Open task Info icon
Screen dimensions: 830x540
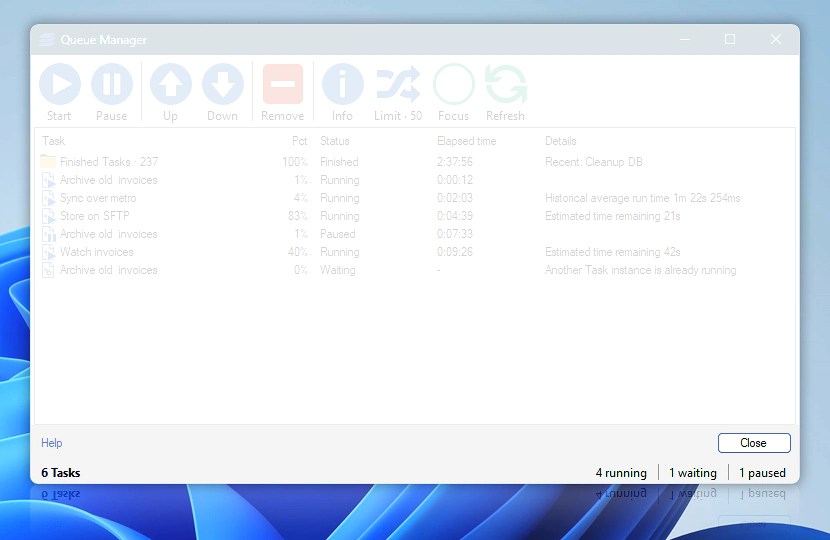(342, 84)
